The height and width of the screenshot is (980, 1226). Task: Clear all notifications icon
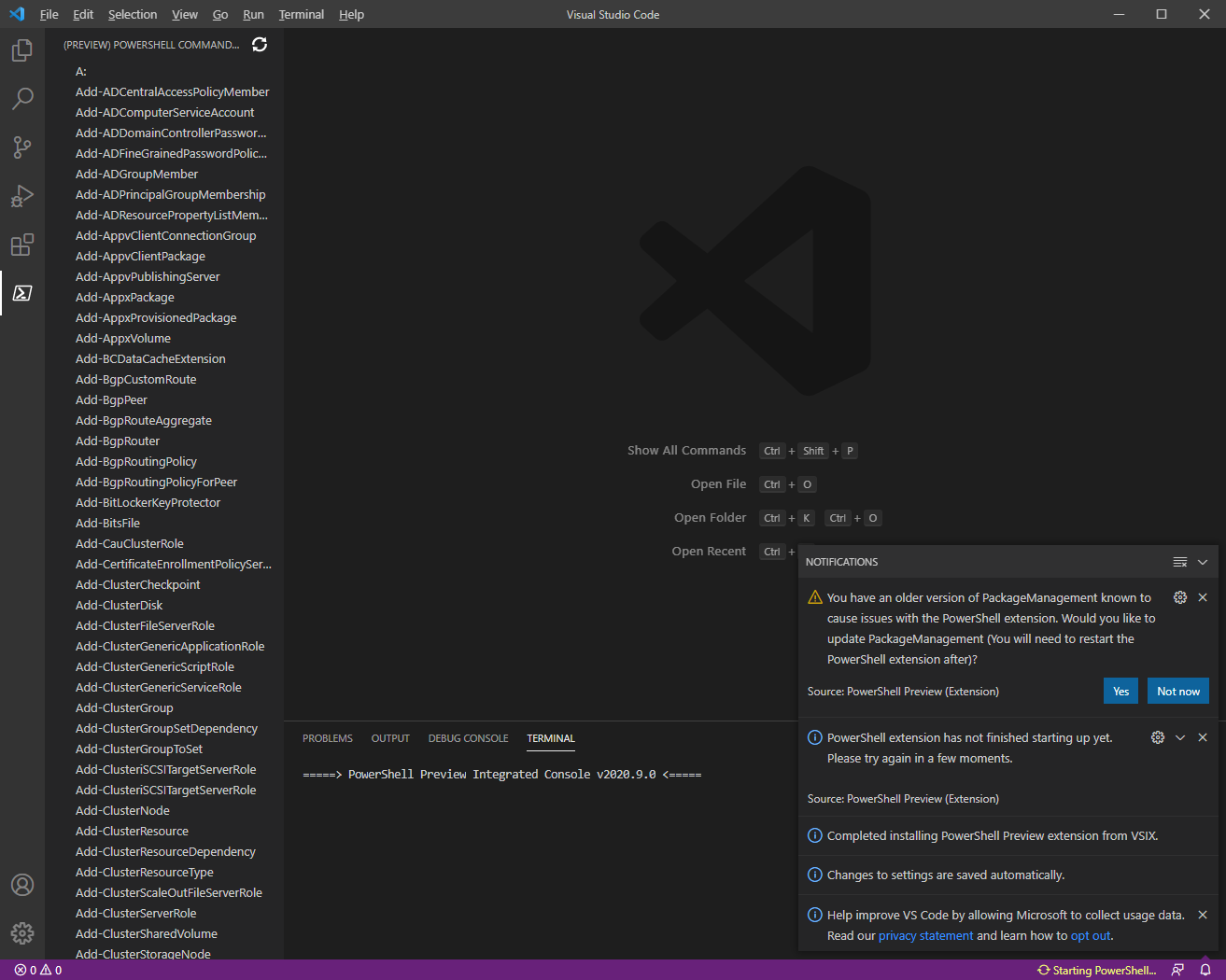1180,562
